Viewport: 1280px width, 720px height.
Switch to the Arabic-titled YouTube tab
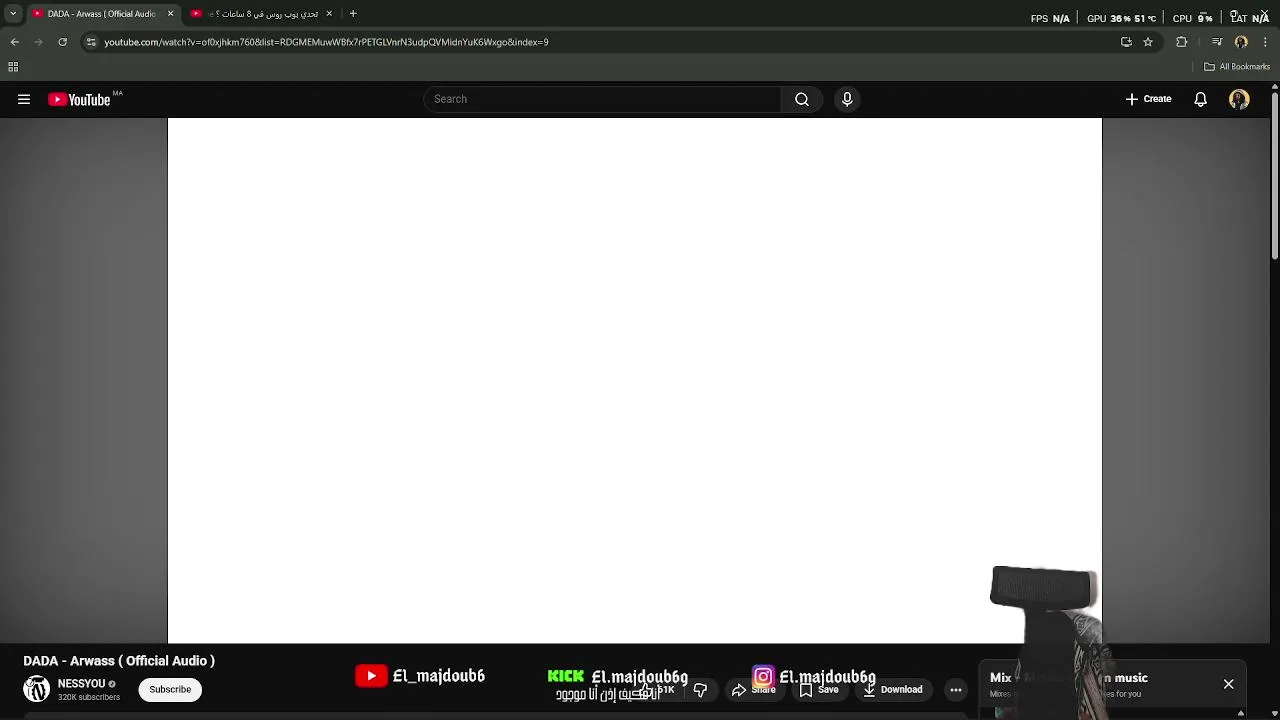[x=261, y=14]
